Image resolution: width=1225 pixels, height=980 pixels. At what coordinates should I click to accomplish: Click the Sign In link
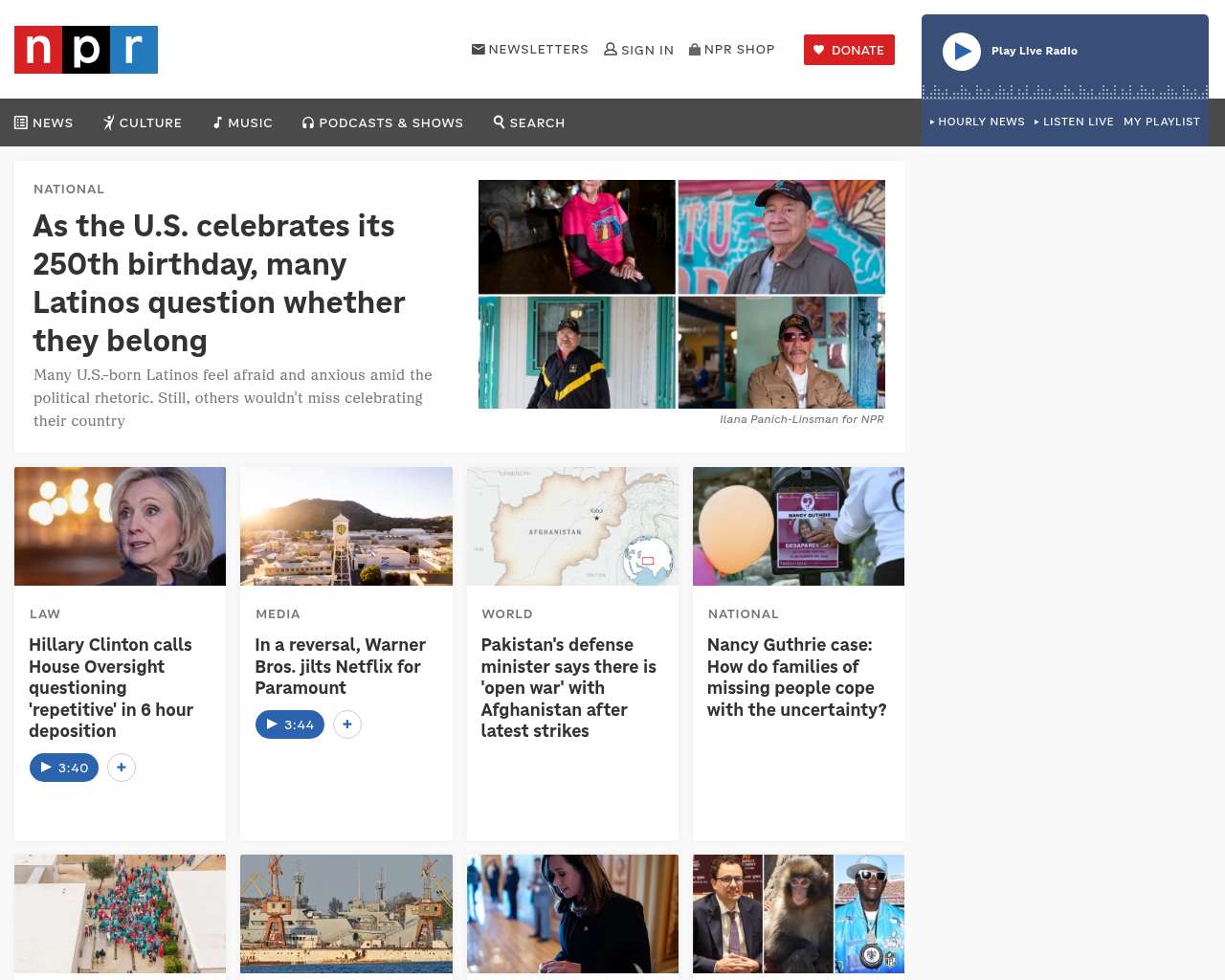(638, 50)
